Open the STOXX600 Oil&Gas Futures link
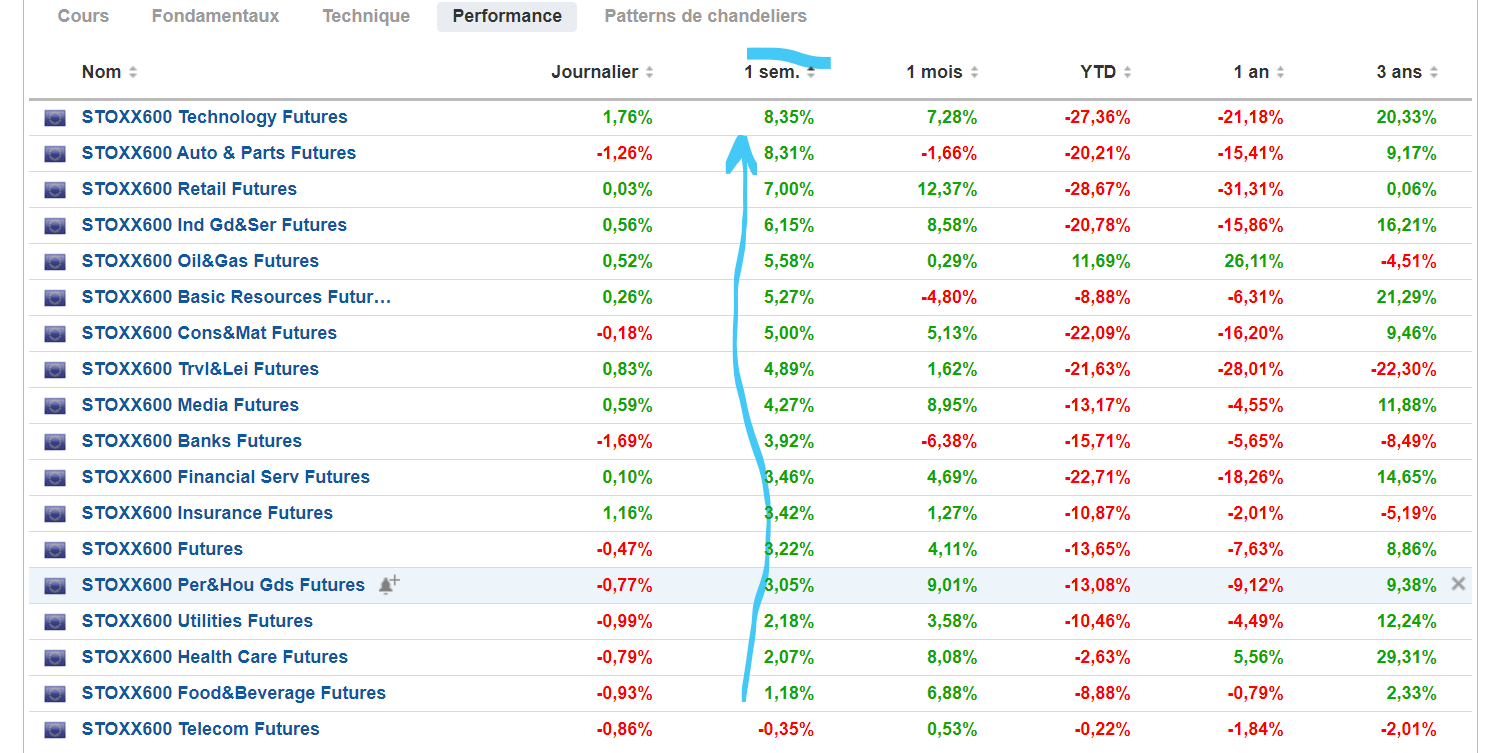The height and width of the screenshot is (753, 1501). pos(200,261)
